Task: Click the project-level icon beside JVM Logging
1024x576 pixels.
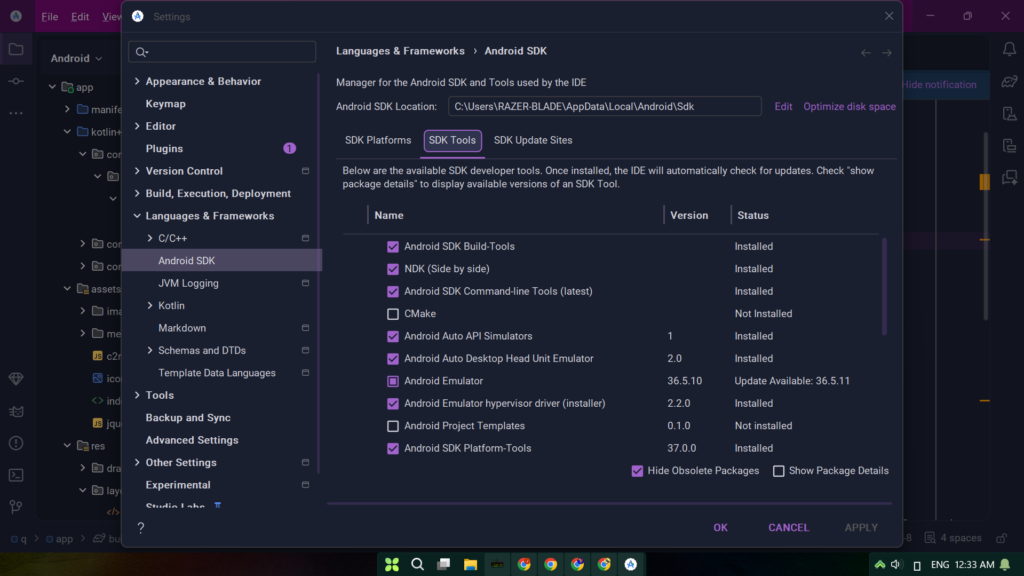Action: [305, 283]
